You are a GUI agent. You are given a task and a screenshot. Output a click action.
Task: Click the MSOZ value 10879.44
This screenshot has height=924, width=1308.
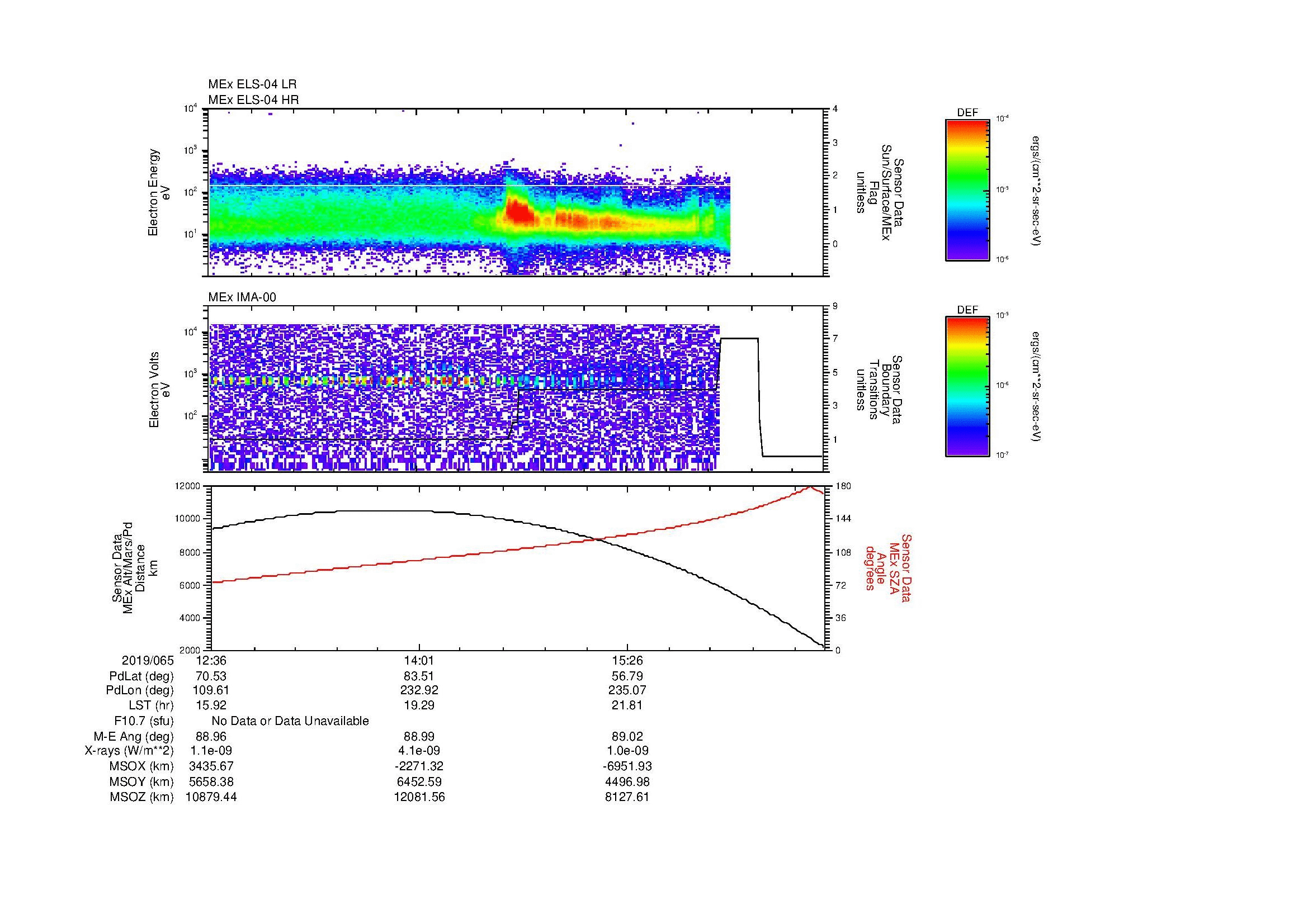(x=211, y=797)
